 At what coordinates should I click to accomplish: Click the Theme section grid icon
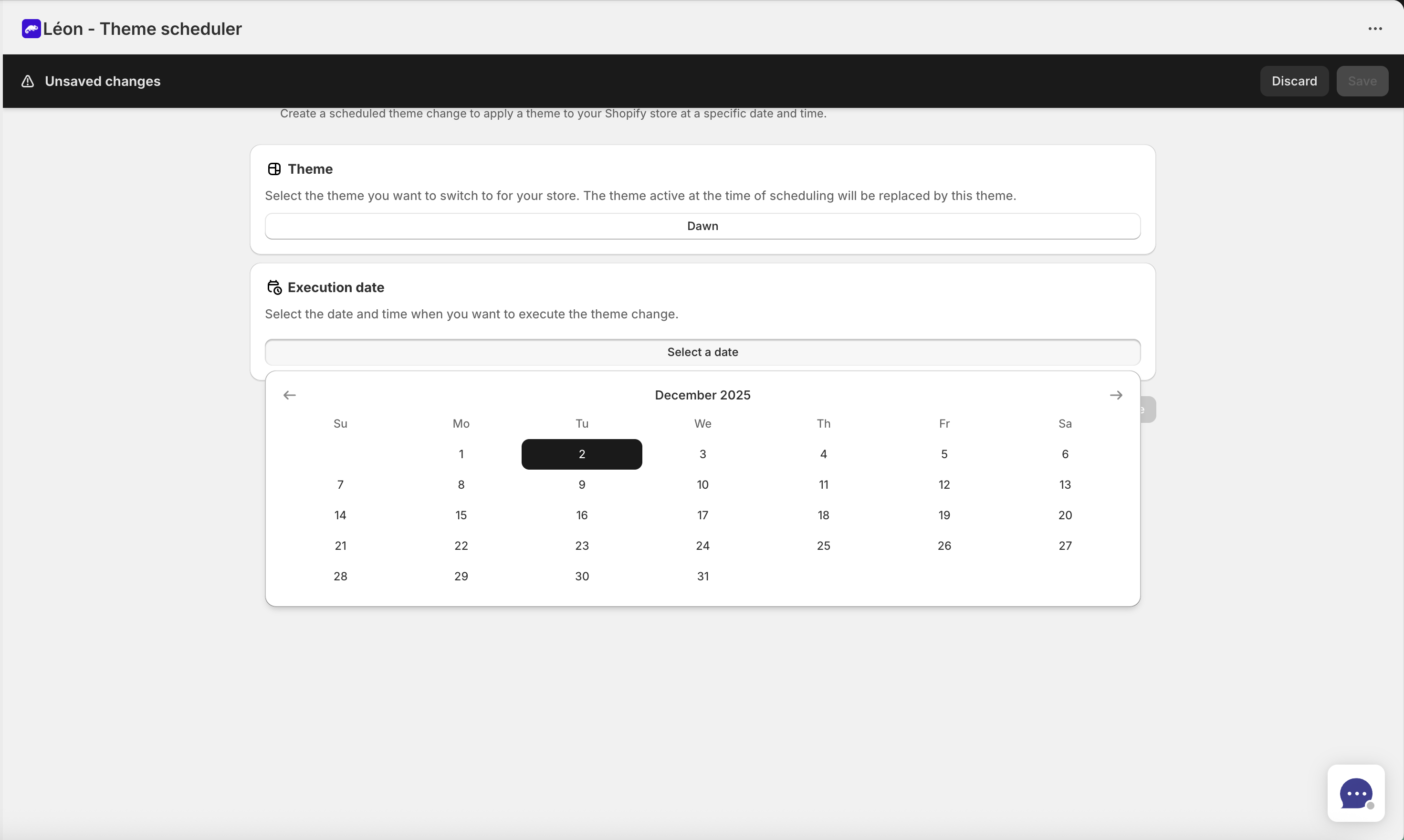pyautogui.click(x=274, y=168)
